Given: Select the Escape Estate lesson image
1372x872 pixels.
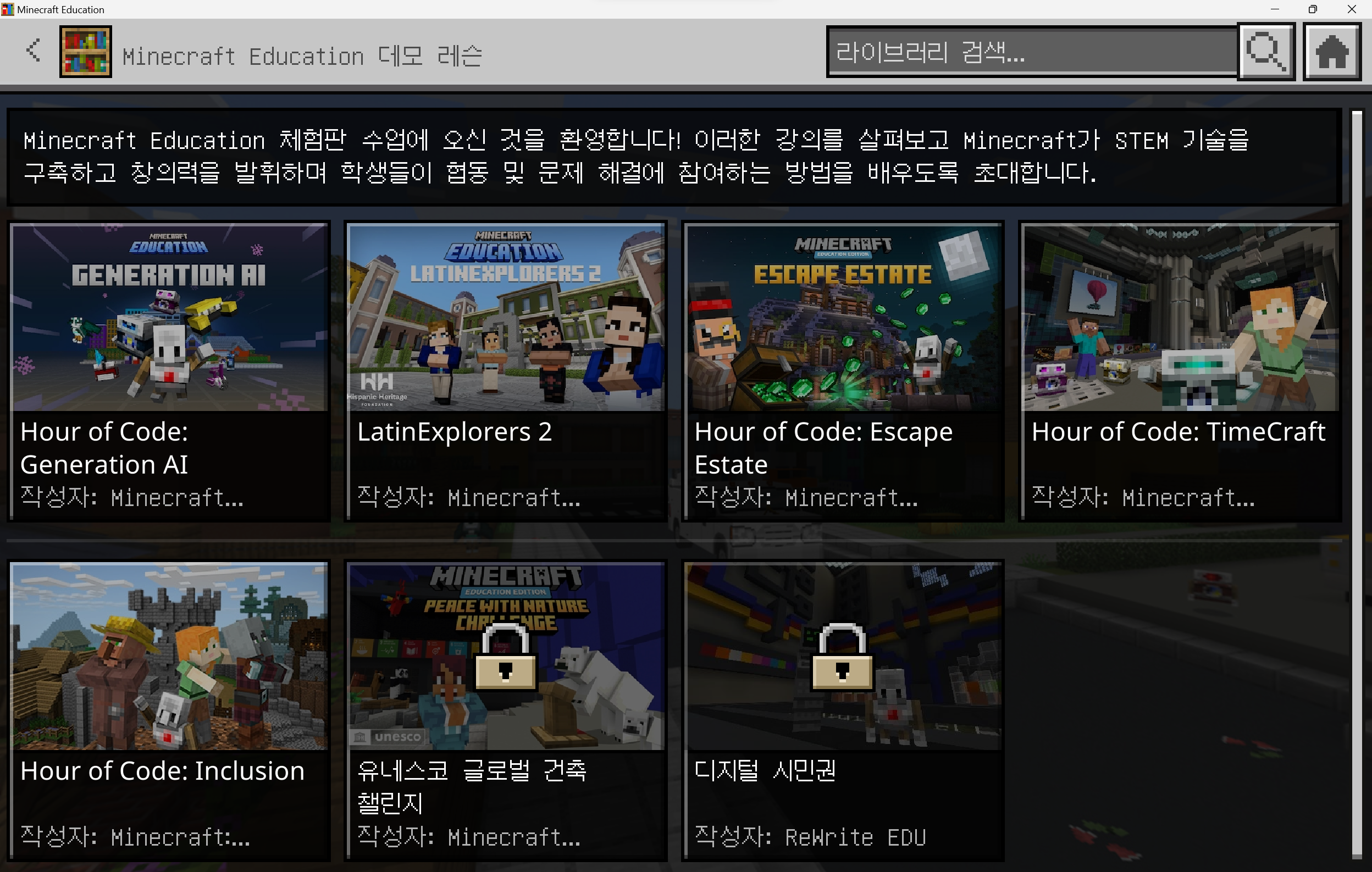Looking at the screenshot, I should pyautogui.click(x=843, y=317).
